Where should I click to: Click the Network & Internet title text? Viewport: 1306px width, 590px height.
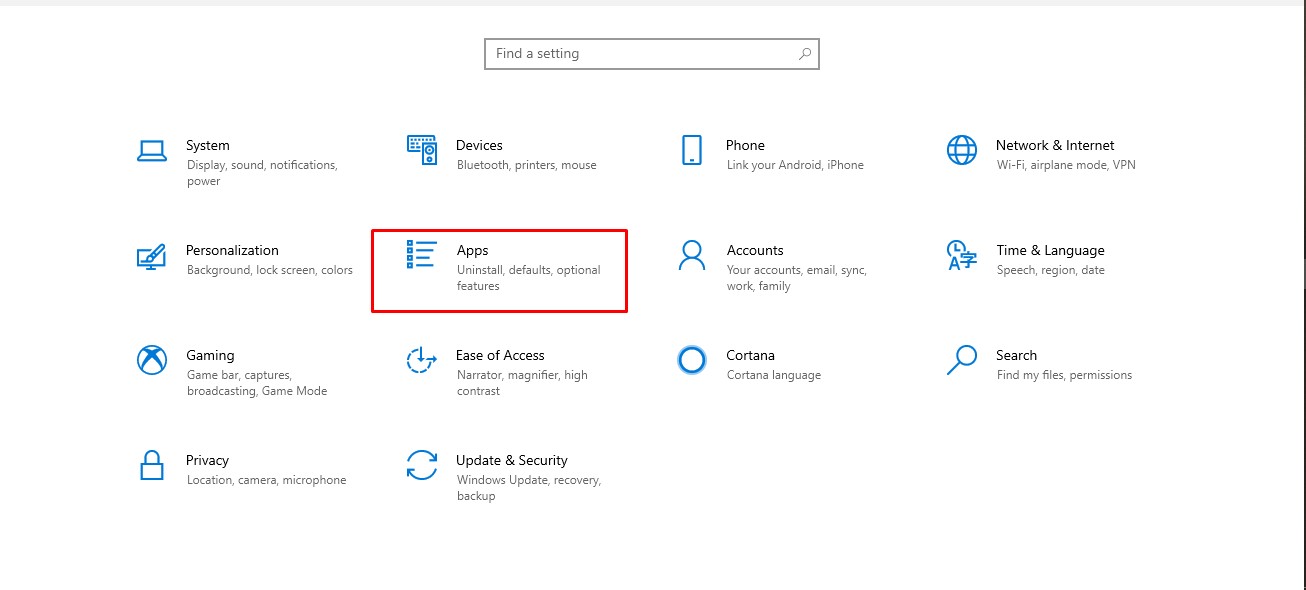pyautogui.click(x=1054, y=145)
